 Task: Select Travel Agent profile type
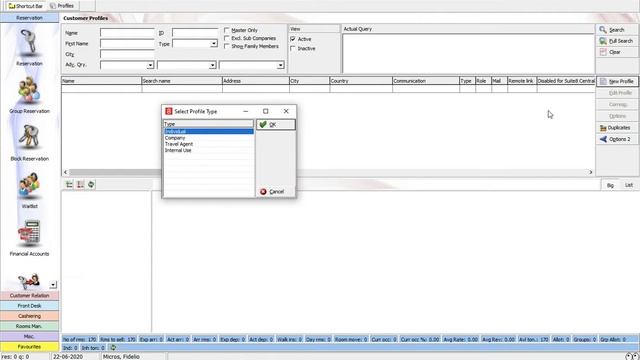(x=209, y=144)
